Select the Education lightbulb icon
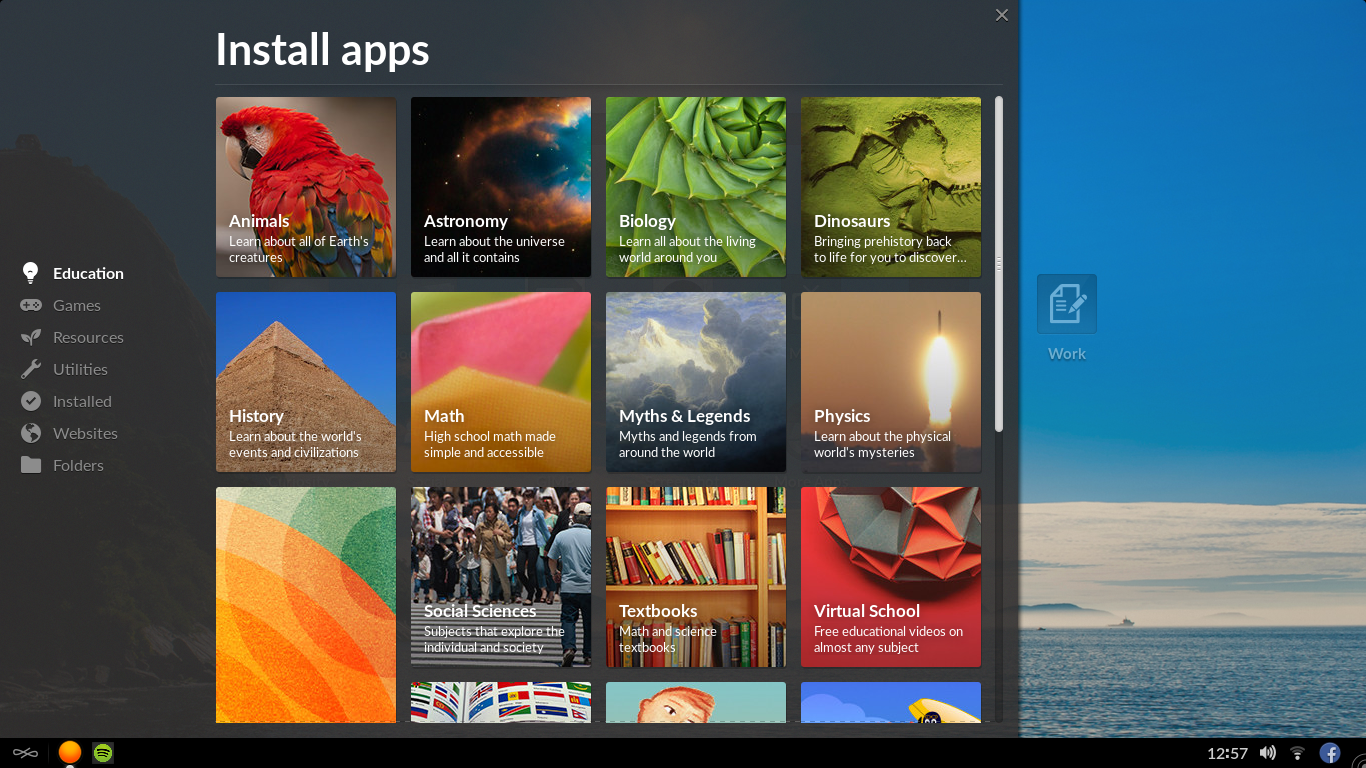 pos(31,273)
